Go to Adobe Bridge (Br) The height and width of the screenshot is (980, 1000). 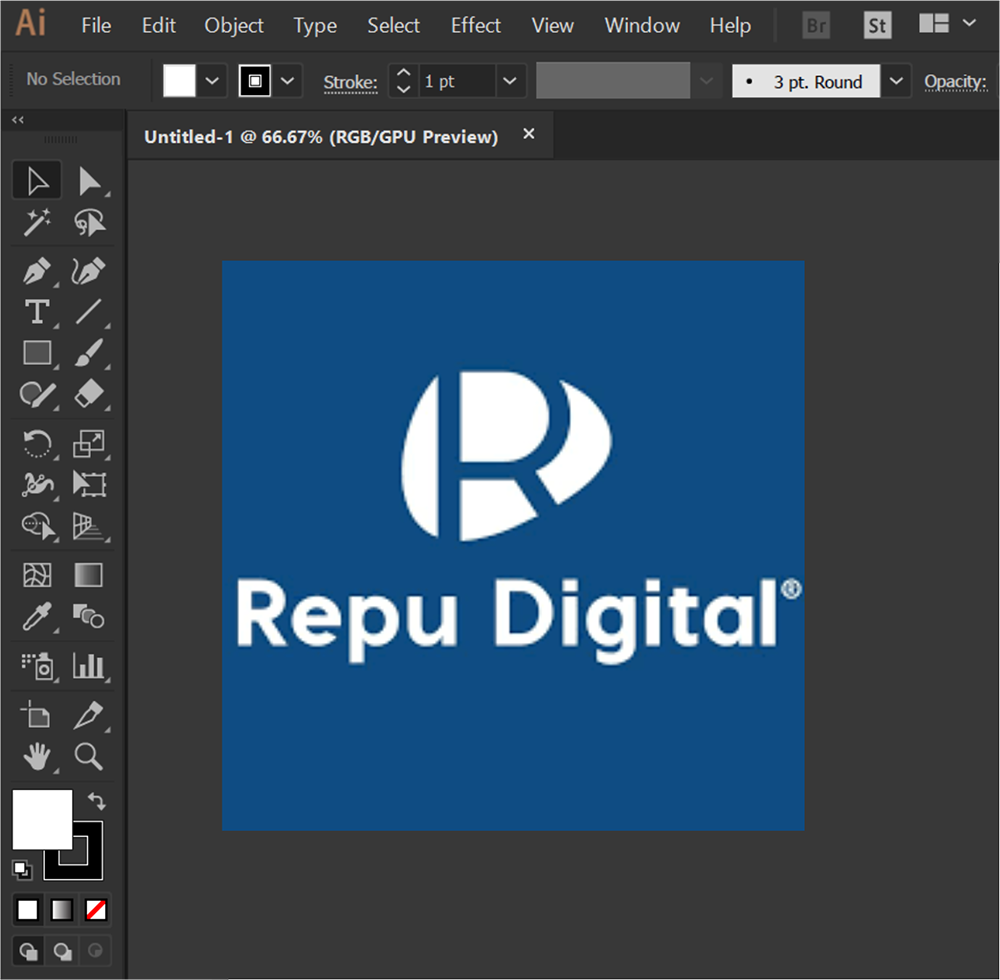click(816, 26)
